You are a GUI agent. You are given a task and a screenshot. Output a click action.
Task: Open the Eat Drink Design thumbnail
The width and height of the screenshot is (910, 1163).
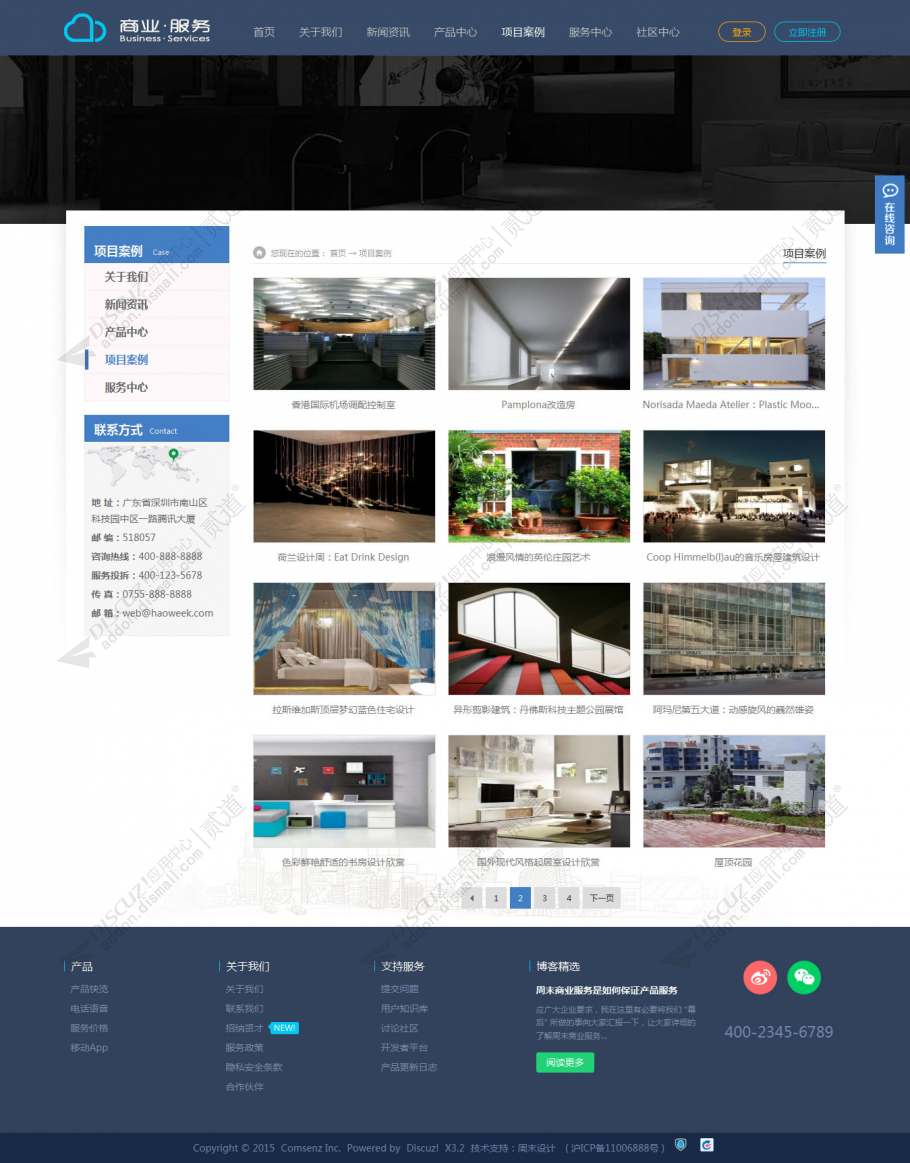pos(344,487)
